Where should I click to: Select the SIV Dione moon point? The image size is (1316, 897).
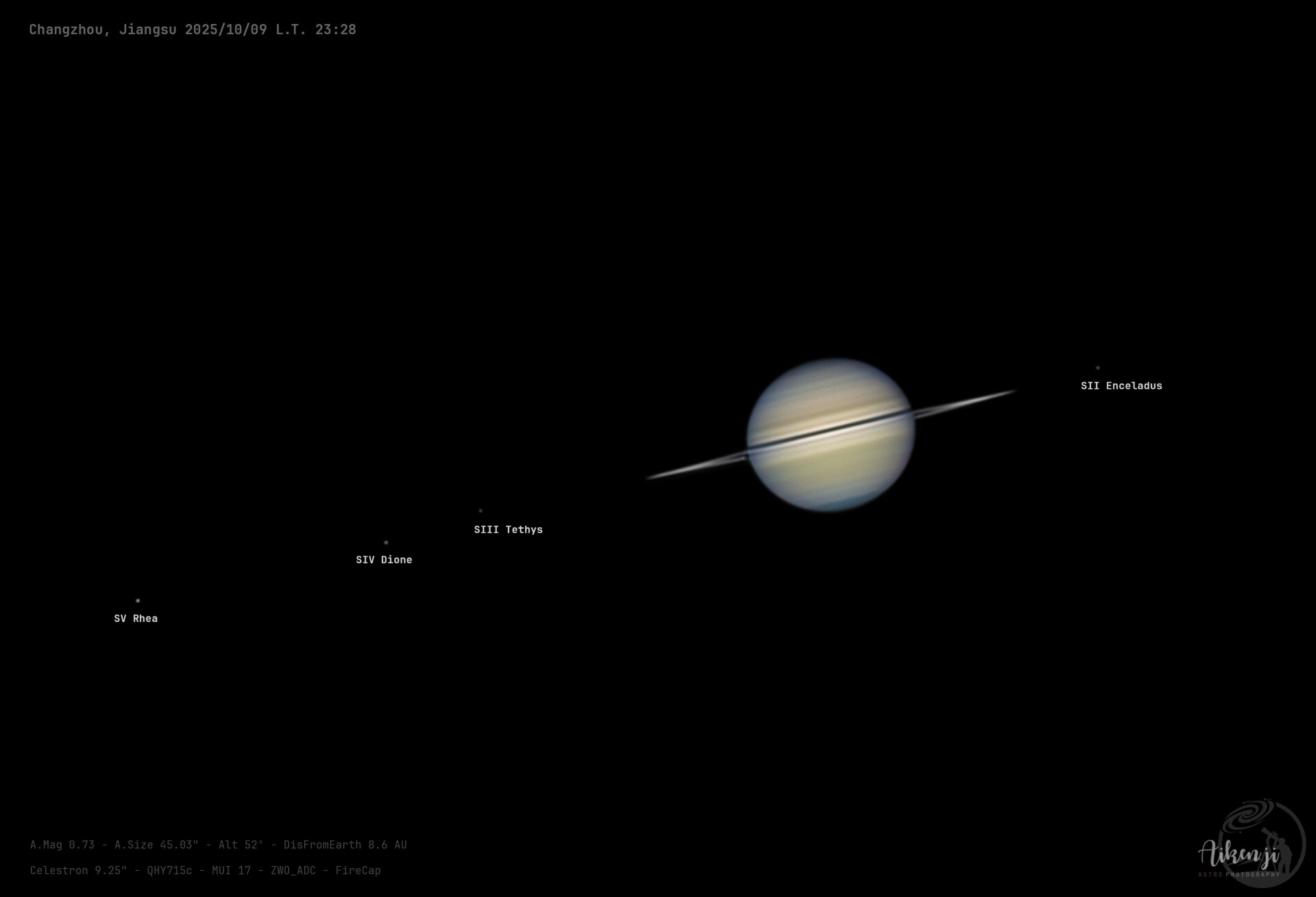tap(386, 542)
